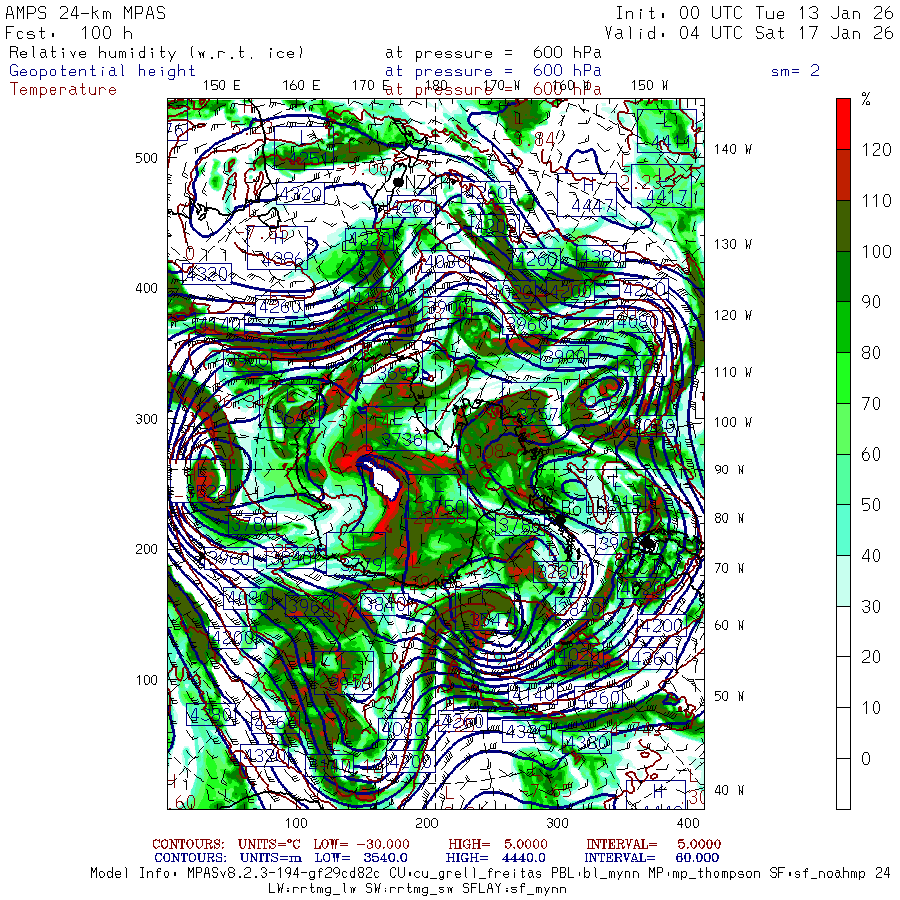Viewport: 900px width, 900px height.
Task: Click the '110' colorbar label
Action: [876, 200]
